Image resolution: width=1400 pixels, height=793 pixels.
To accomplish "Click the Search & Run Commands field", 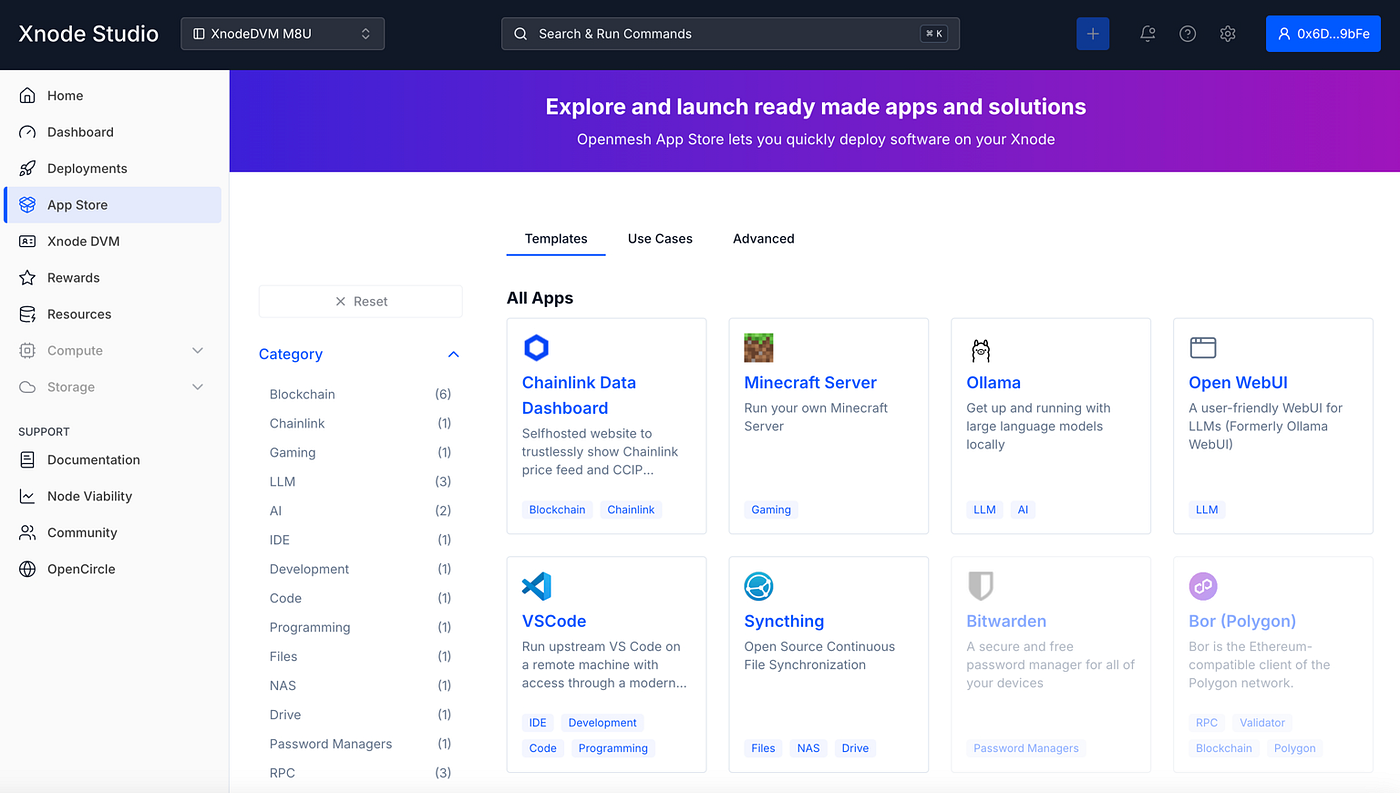I will pos(730,34).
